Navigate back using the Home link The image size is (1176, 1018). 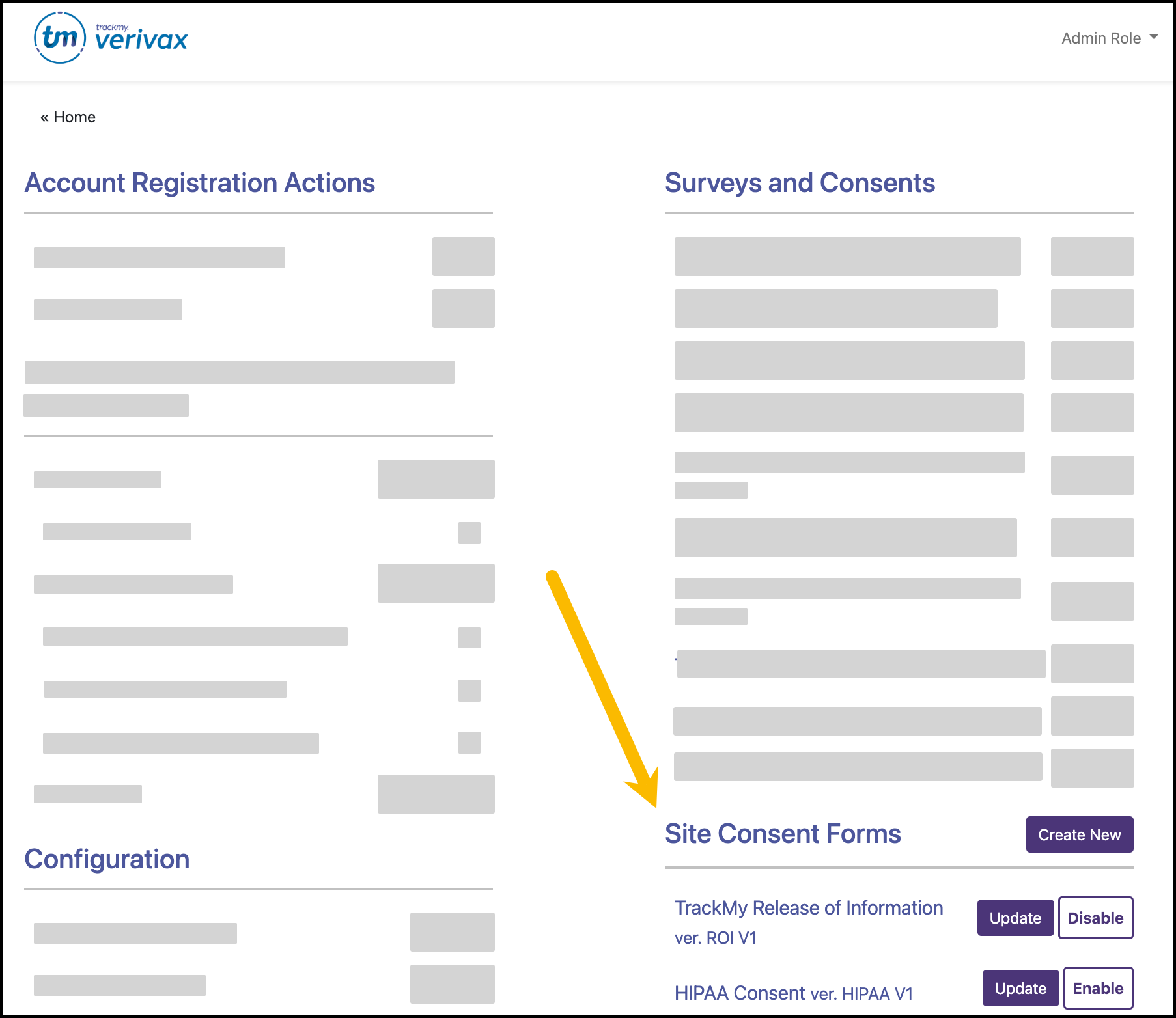(68, 117)
